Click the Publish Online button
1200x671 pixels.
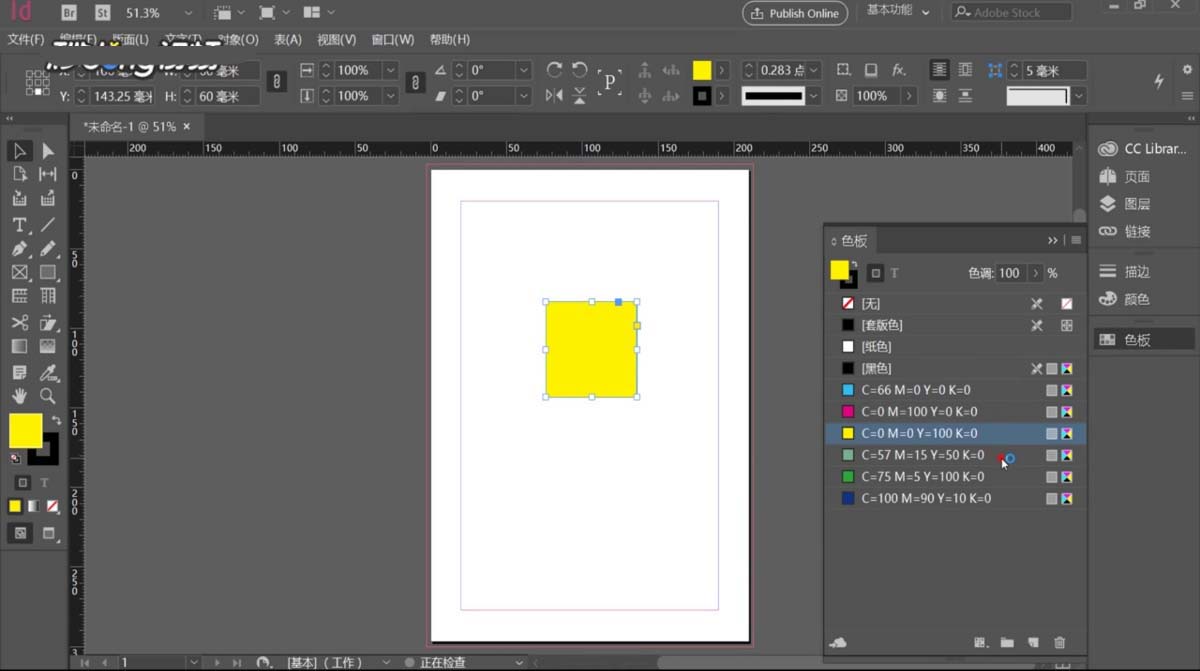point(795,13)
